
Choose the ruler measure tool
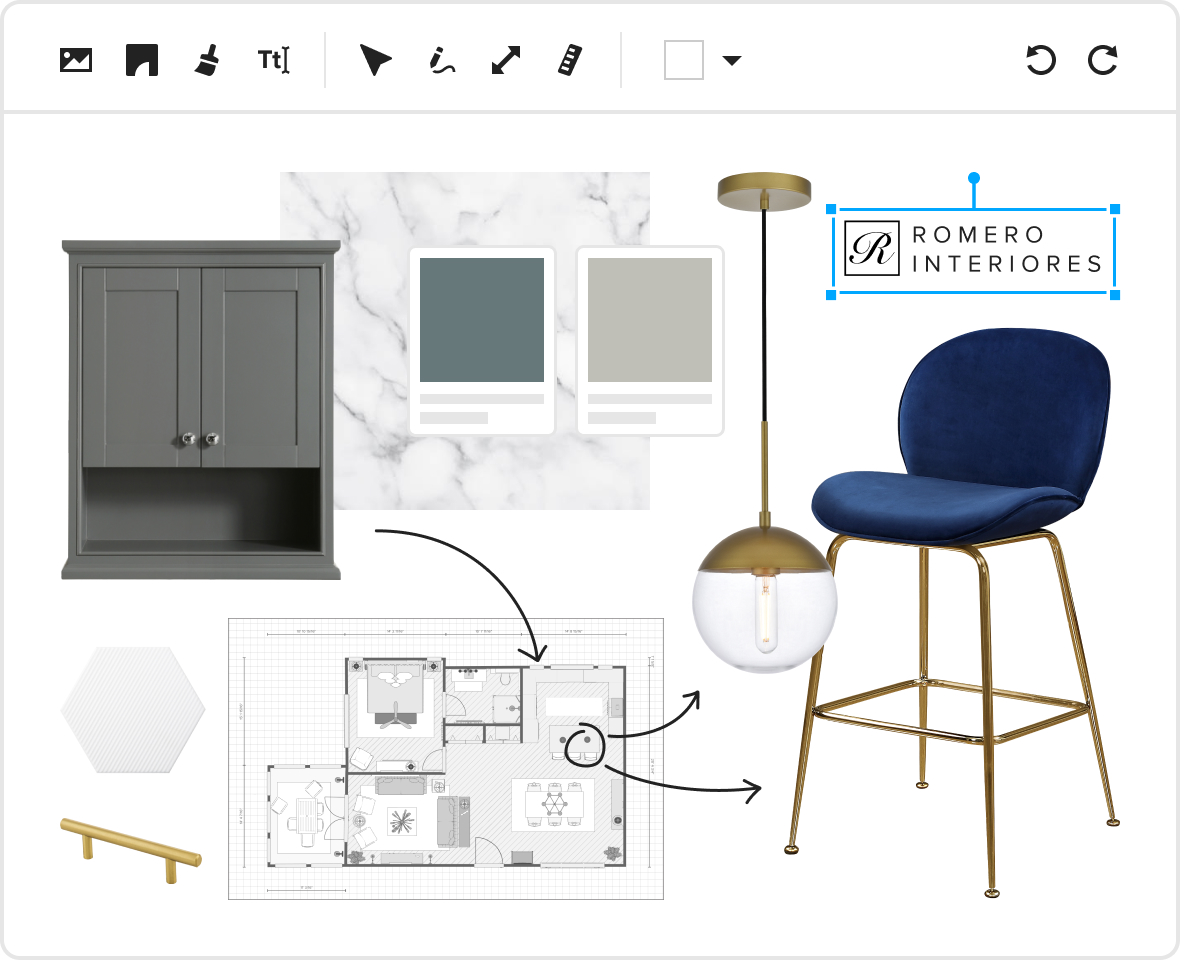[569, 60]
